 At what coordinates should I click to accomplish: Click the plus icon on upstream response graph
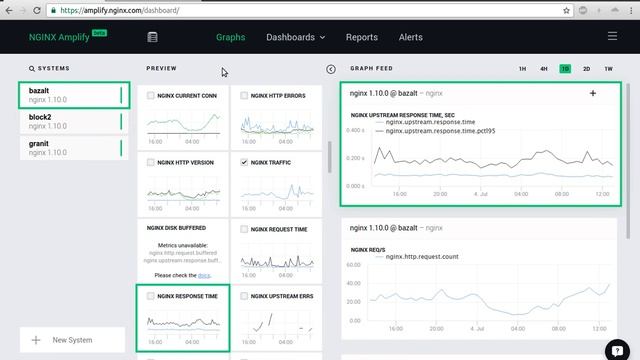[593, 93]
